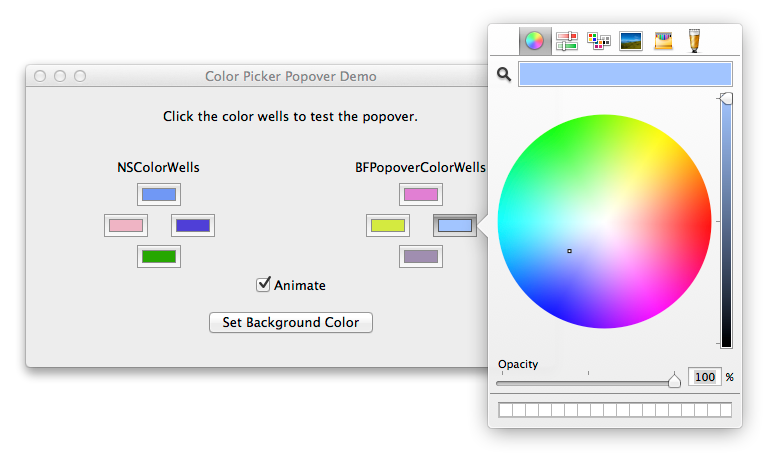Click the active light blue BFPopoverColorWell
Screen dimensions: 767x456
pos(455,226)
